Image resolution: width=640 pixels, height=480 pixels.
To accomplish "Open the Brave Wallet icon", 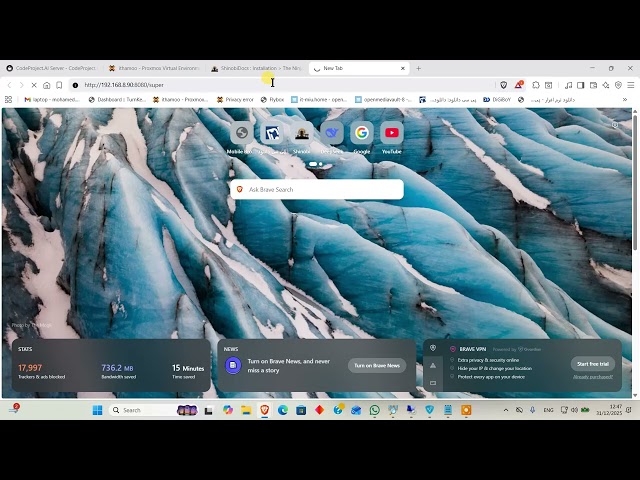I will point(593,85).
